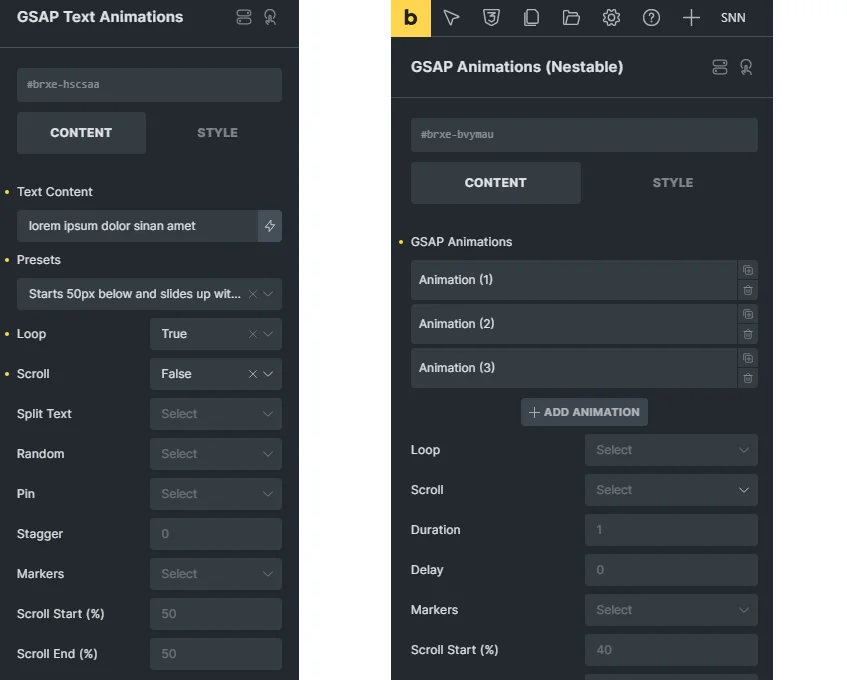This screenshot has height=680, width=847.
Task: Click the dynamic data bolt icon beside Text Content
Action: [270, 226]
